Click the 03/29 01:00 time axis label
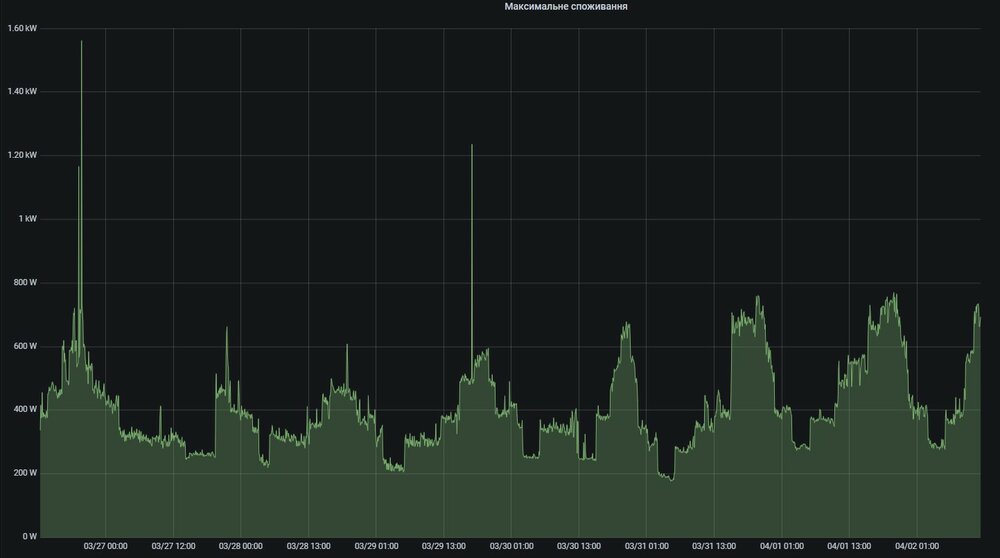 coord(376,546)
